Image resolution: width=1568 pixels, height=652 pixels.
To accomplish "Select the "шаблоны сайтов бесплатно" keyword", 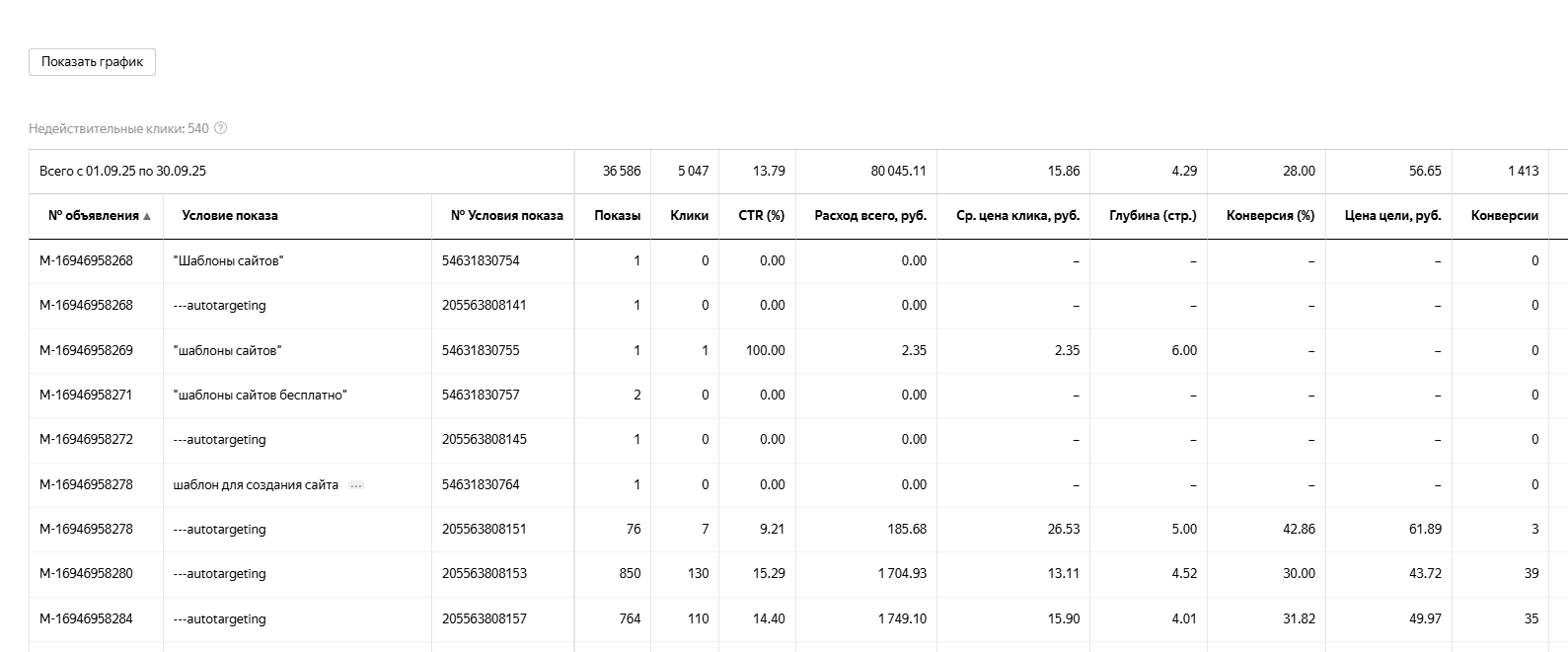I will click(x=260, y=396).
